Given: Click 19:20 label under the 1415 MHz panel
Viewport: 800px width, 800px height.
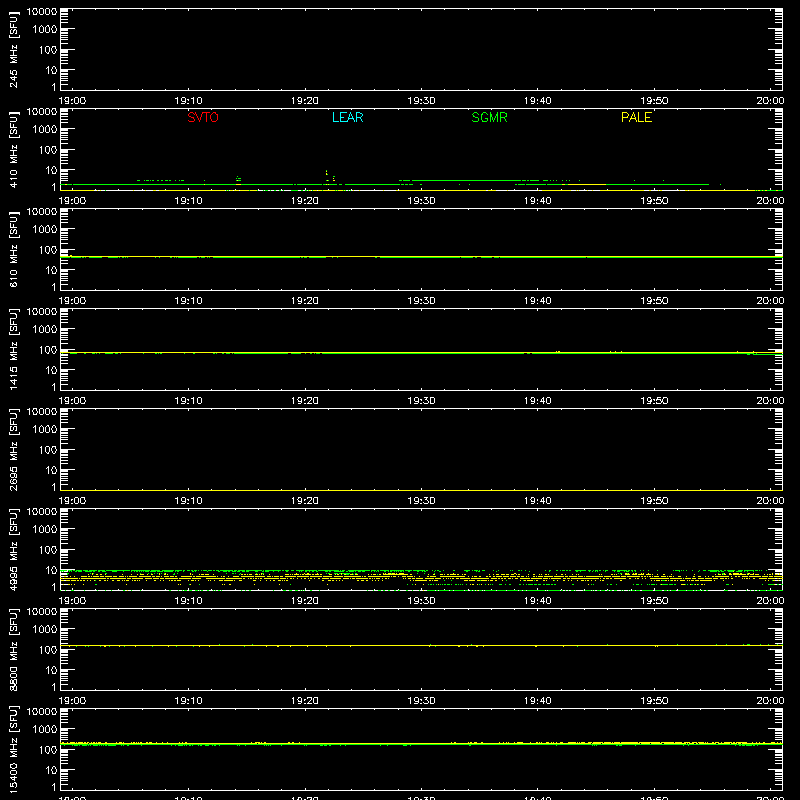Looking at the screenshot, I should point(305,401).
